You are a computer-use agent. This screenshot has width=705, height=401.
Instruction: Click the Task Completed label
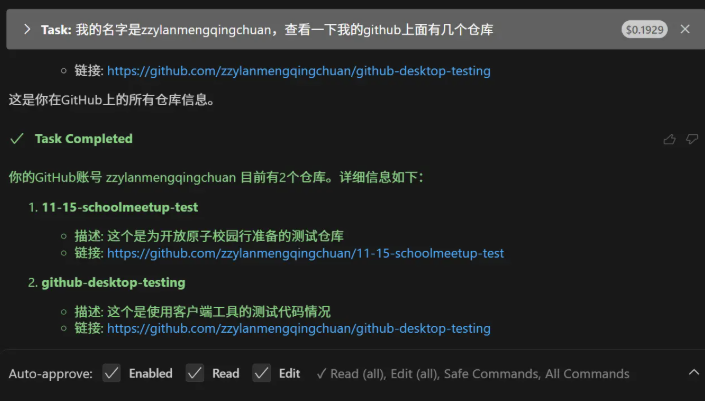(84, 138)
